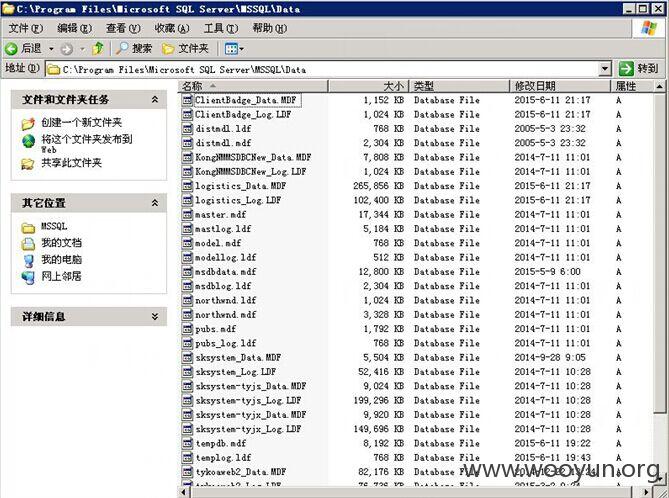Sort by Date Modified (修改日期) column header
669x498 pixels.
(x=560, y=86)
